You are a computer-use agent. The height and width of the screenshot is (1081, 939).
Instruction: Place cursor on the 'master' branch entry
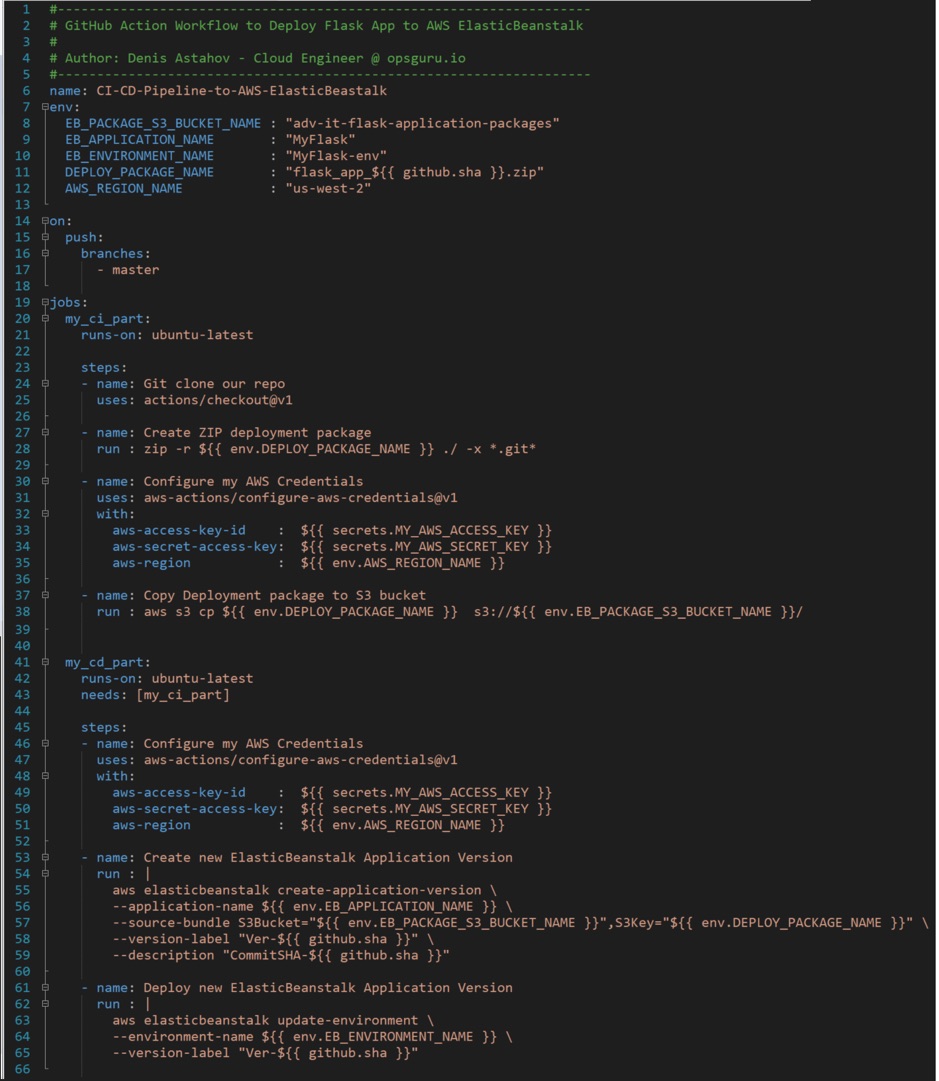click(135, 270)
